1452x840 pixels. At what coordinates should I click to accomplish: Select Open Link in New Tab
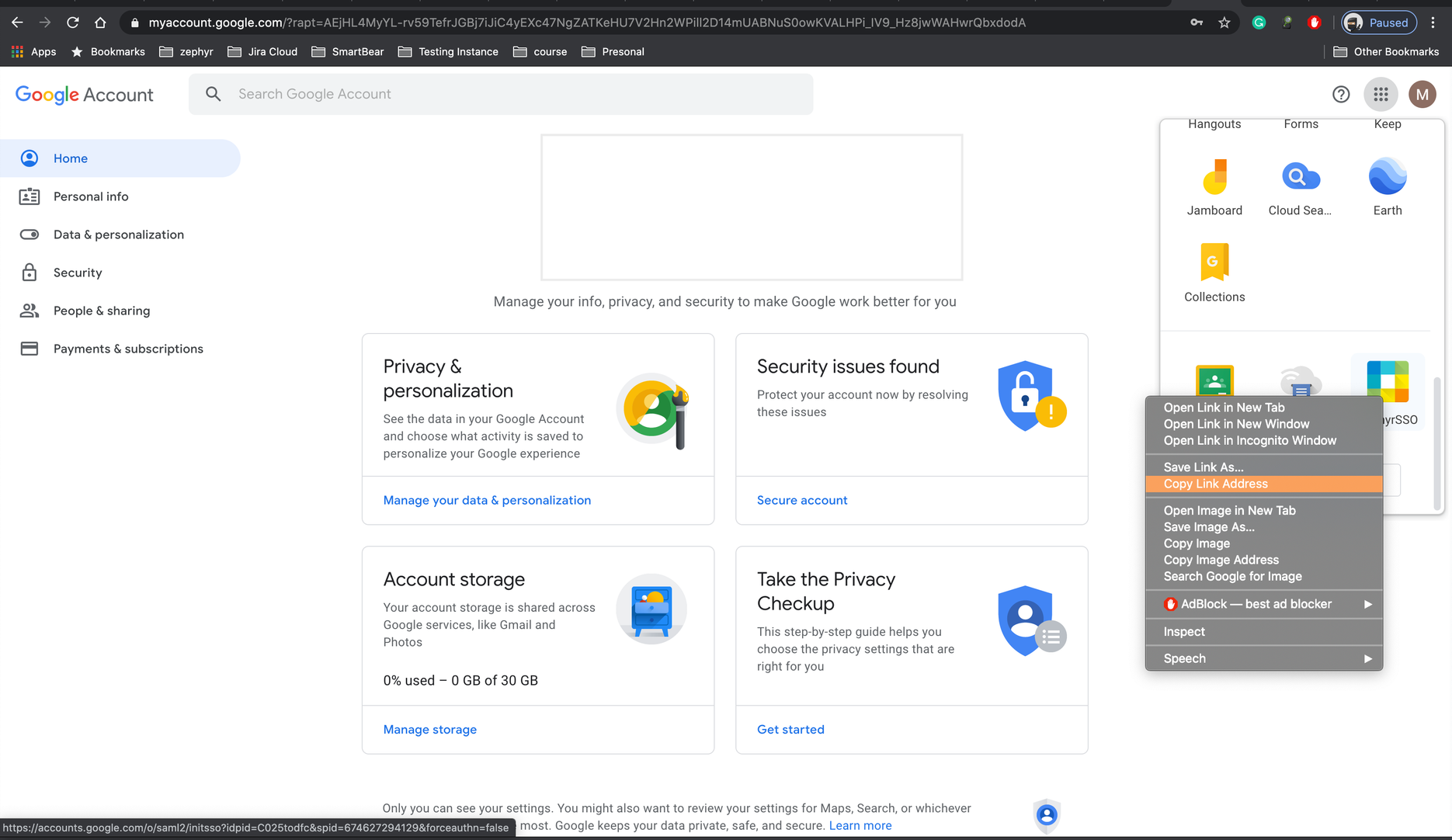coord(1224,408)
